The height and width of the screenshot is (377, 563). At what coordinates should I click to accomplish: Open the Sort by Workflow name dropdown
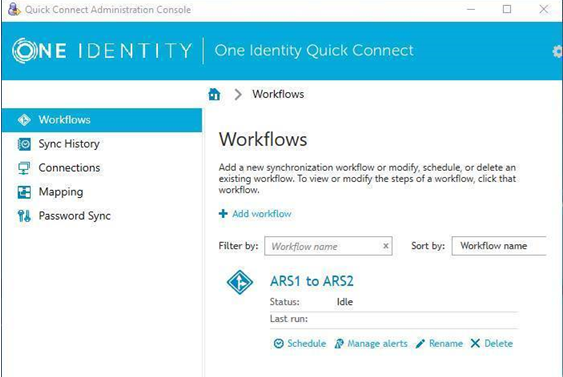(499, 246)
